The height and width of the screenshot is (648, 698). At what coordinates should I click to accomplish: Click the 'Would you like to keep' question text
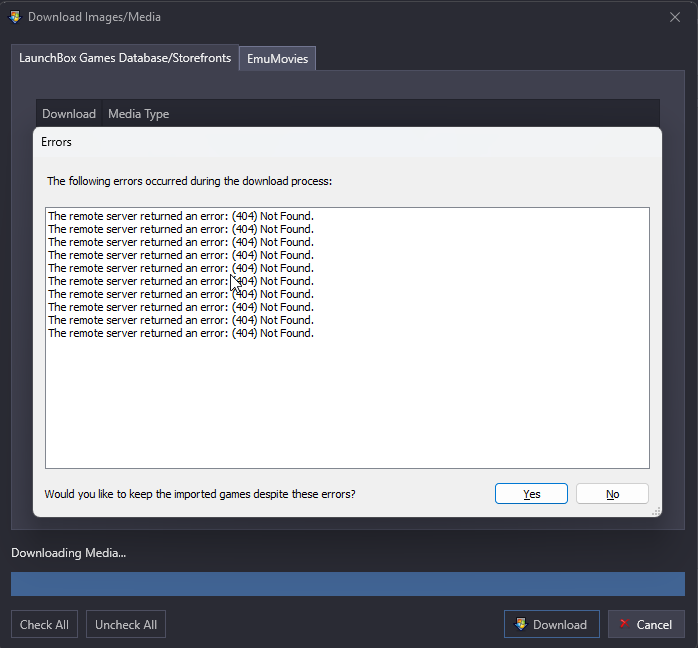[200, 494]
